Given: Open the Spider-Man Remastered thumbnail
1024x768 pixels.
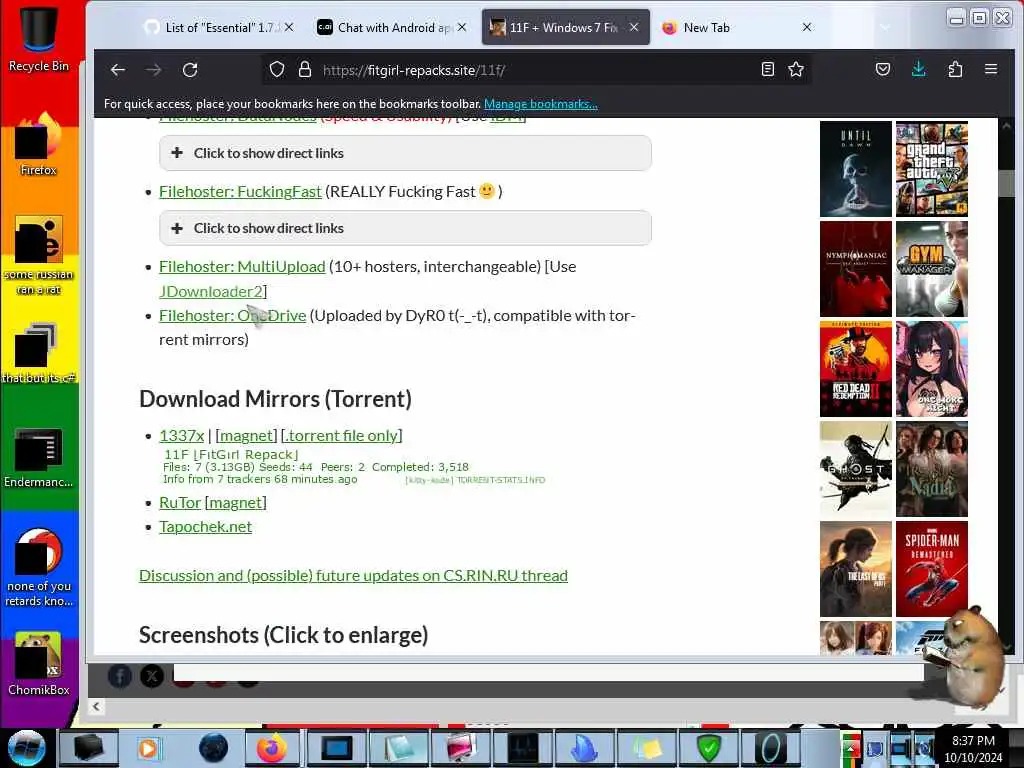Looking at the screenshot, I should point(931,568).
